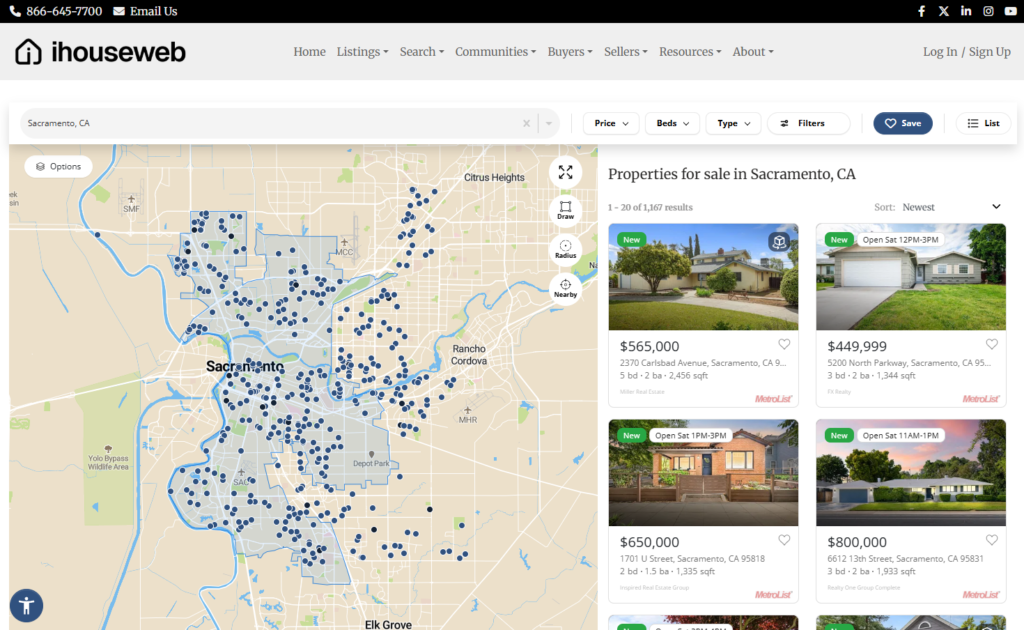Toggle favorite heart on $449,999 listing

[991, 345]
